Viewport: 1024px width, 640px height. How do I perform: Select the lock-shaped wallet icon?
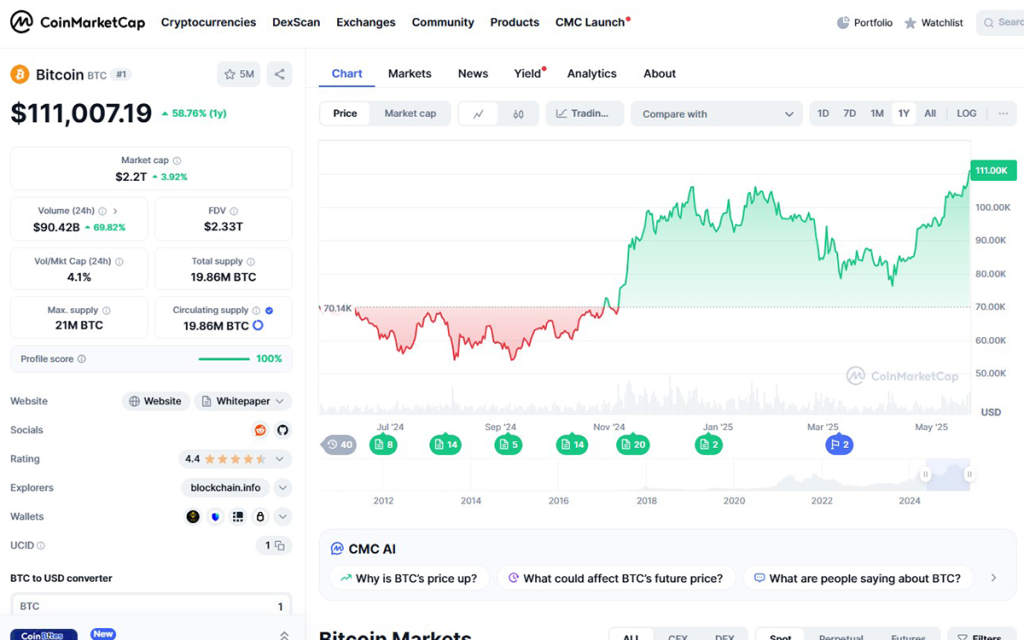[x=260, y=517]
